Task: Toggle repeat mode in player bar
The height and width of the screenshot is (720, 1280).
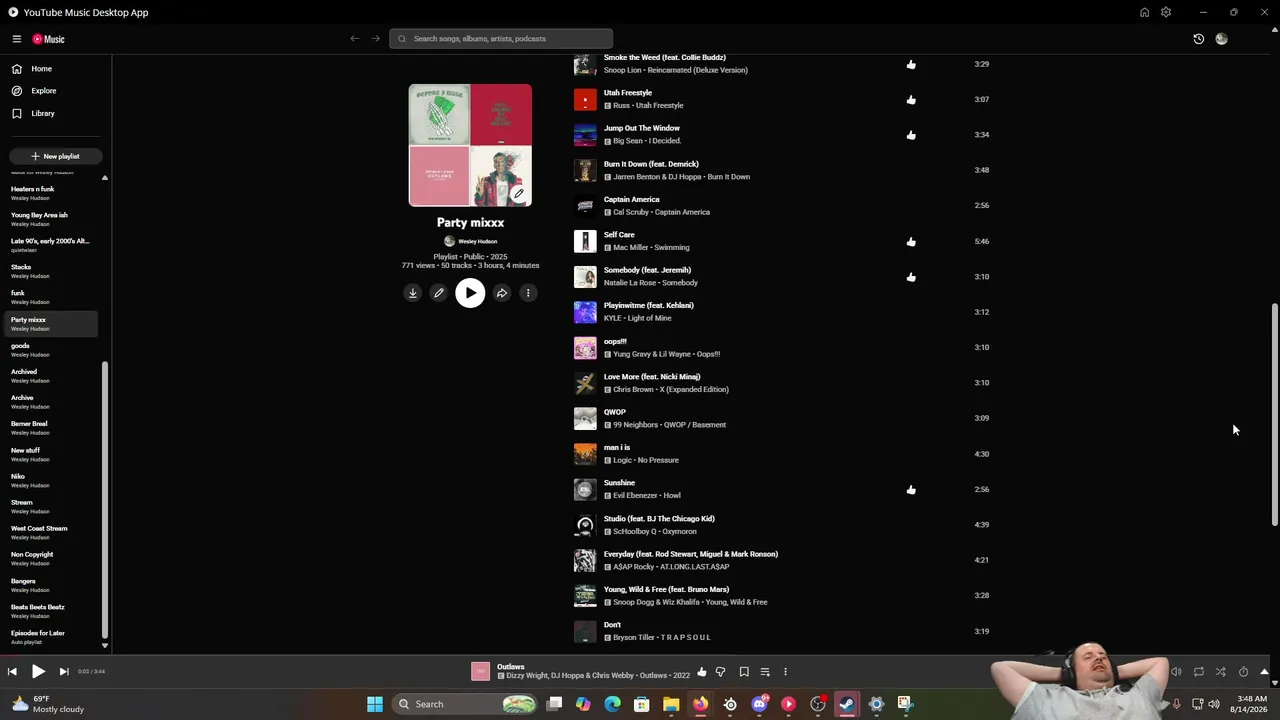Action: 1199,672
